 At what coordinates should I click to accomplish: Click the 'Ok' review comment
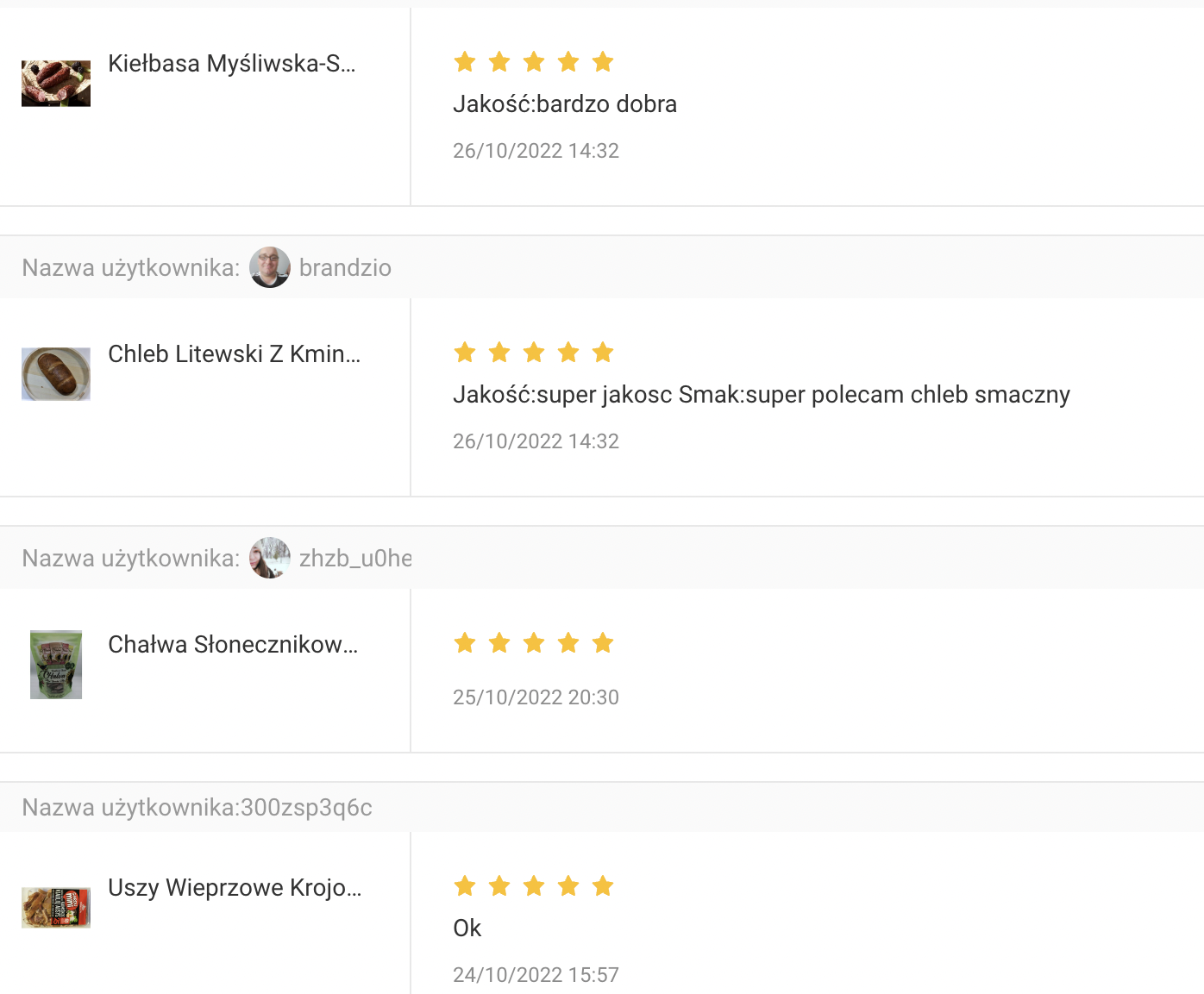[467, 928]
